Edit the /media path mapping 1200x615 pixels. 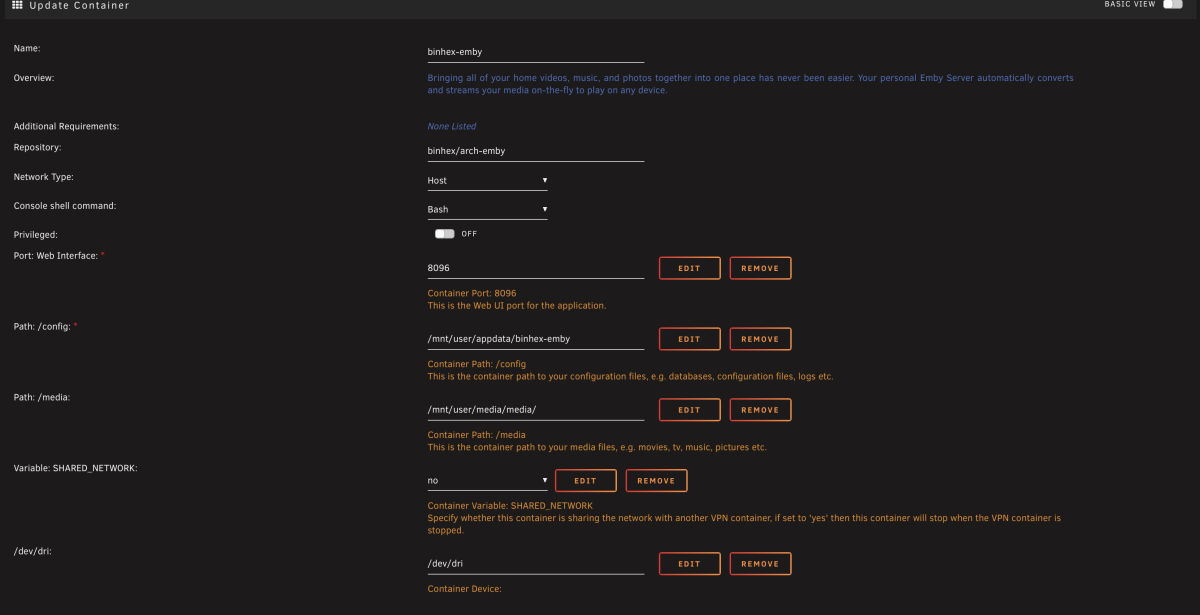689,409
